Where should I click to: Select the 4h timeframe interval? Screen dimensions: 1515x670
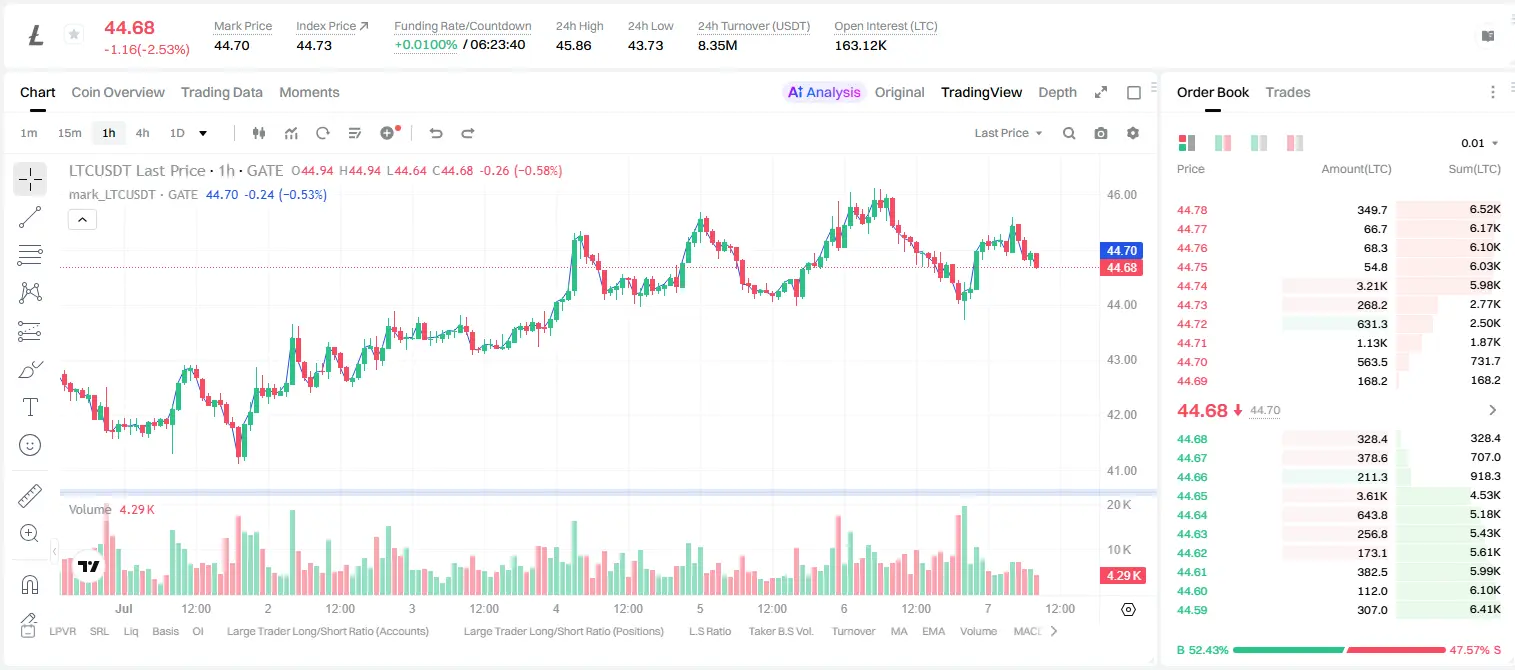pyautogui.click(x=143, y=133)
